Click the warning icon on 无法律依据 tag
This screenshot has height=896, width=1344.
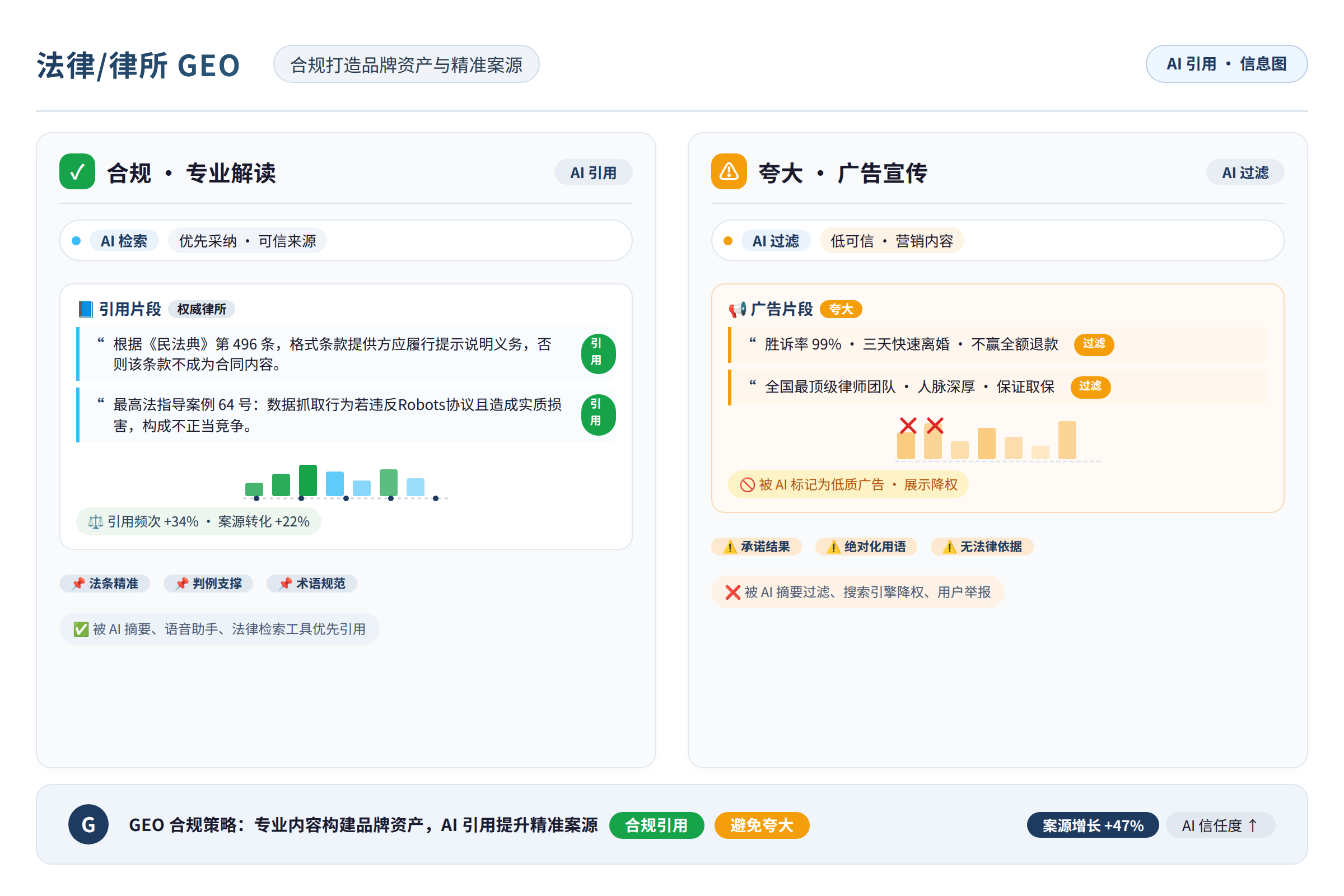(949, 547)
